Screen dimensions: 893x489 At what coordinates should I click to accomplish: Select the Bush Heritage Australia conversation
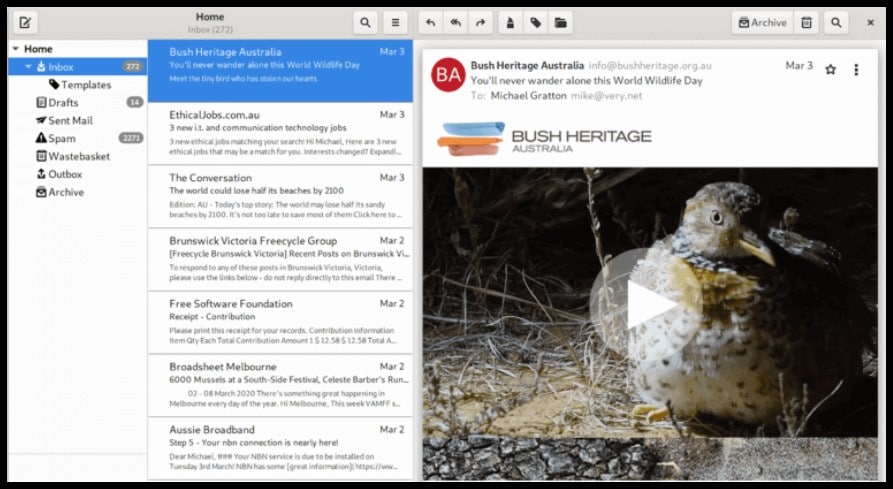click(x=280, y=71)
